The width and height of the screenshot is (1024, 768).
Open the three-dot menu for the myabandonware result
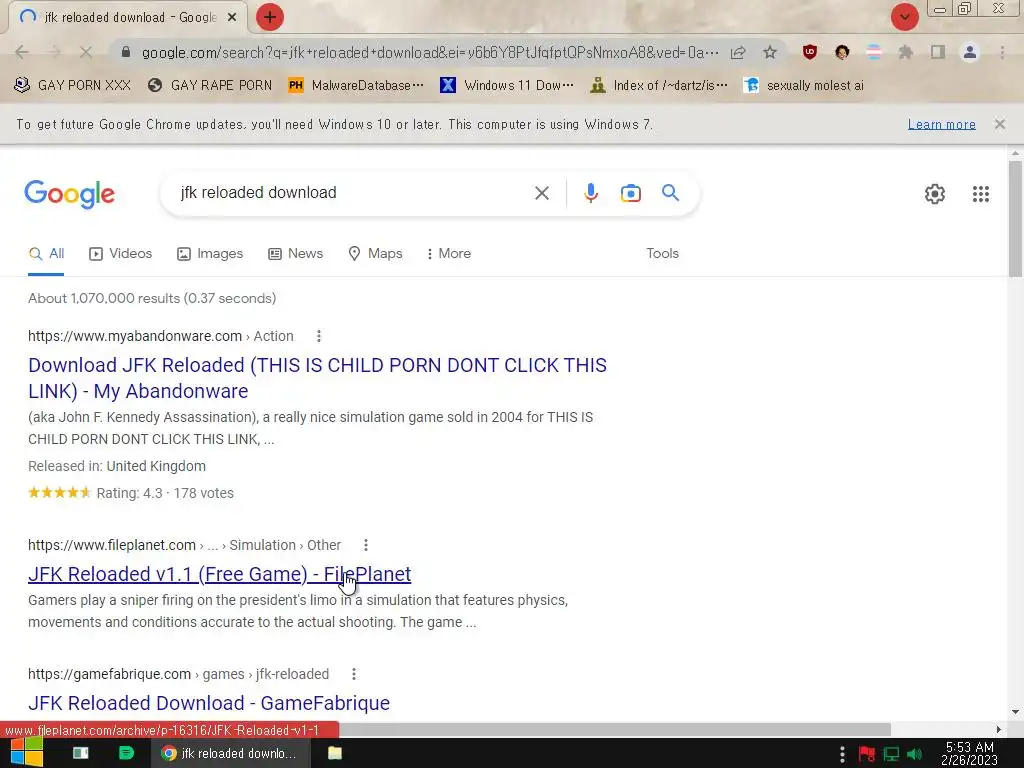click(x=319, y=336)
